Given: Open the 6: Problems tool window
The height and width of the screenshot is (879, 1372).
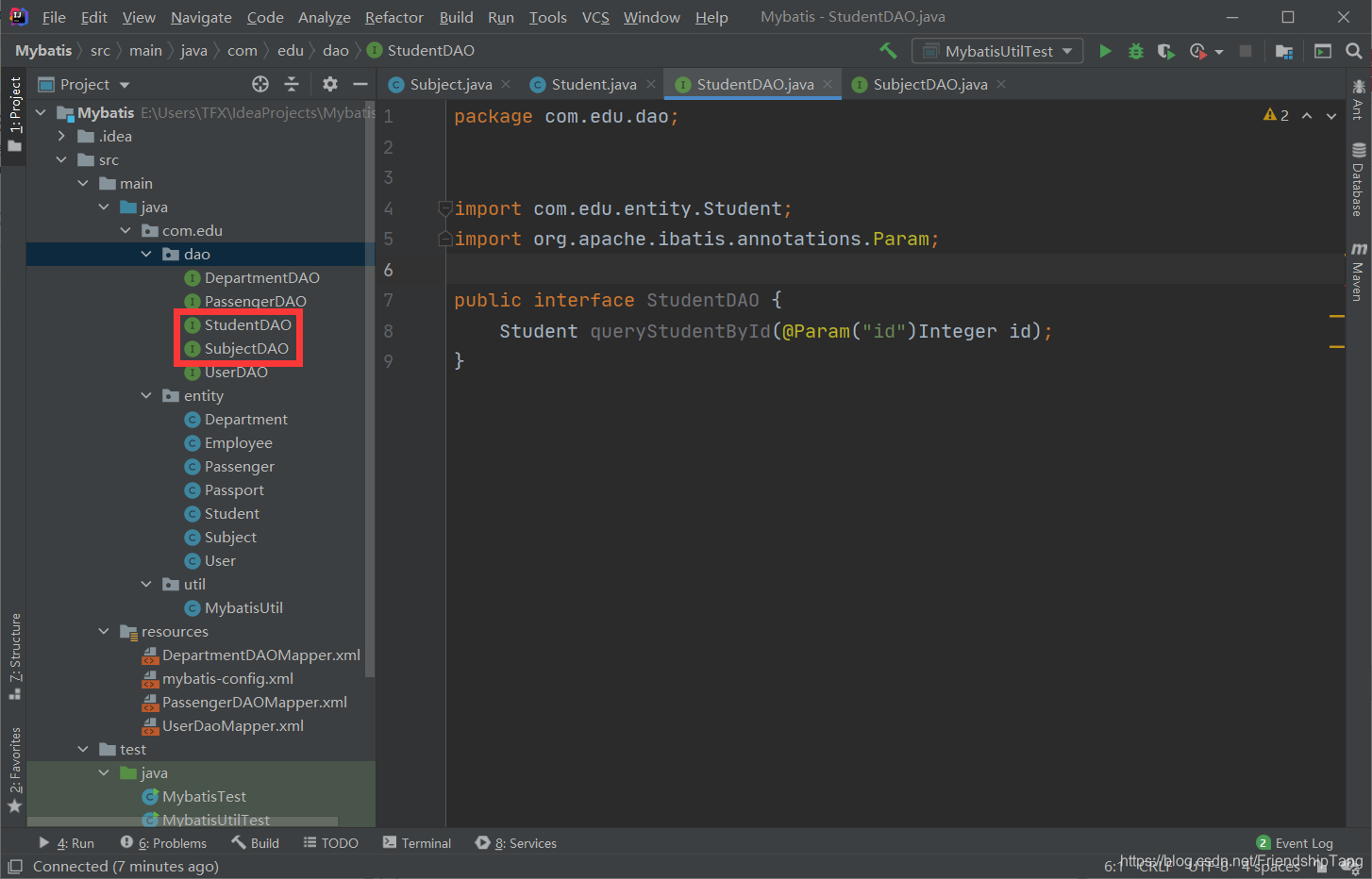Looking at the screenshot, I should click(x=163, y=843).
